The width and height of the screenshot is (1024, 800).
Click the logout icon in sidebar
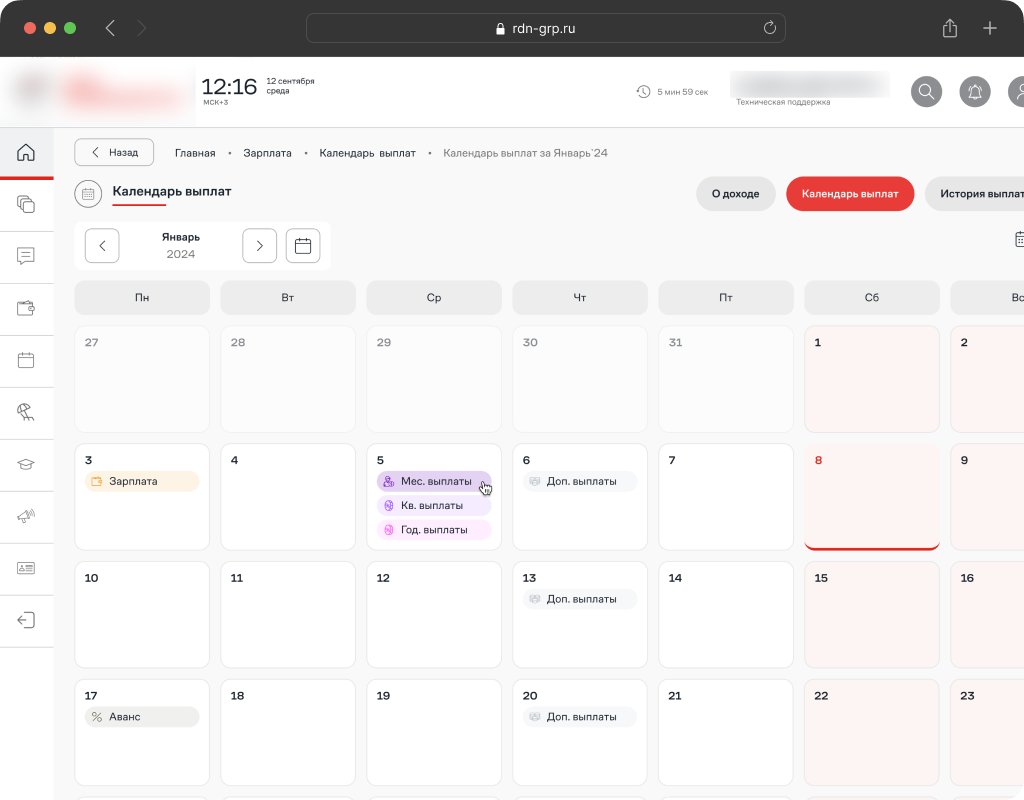[x=26, y=620]
